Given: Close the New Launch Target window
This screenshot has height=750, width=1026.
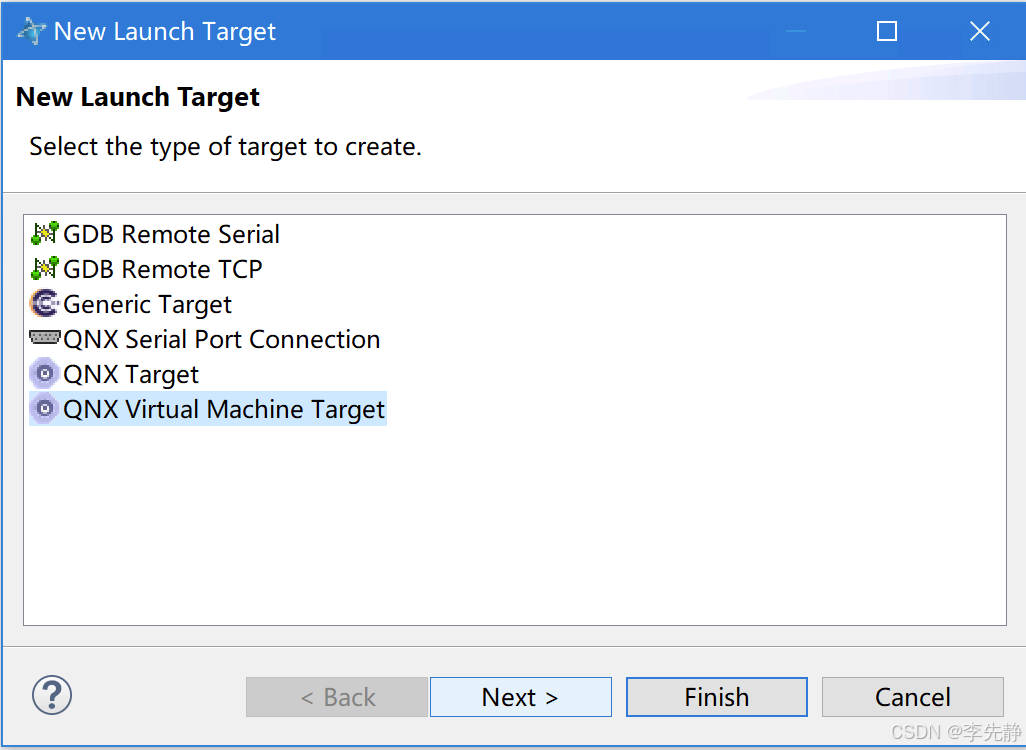Looking at the screenshot, I should [x=980, y=31].
